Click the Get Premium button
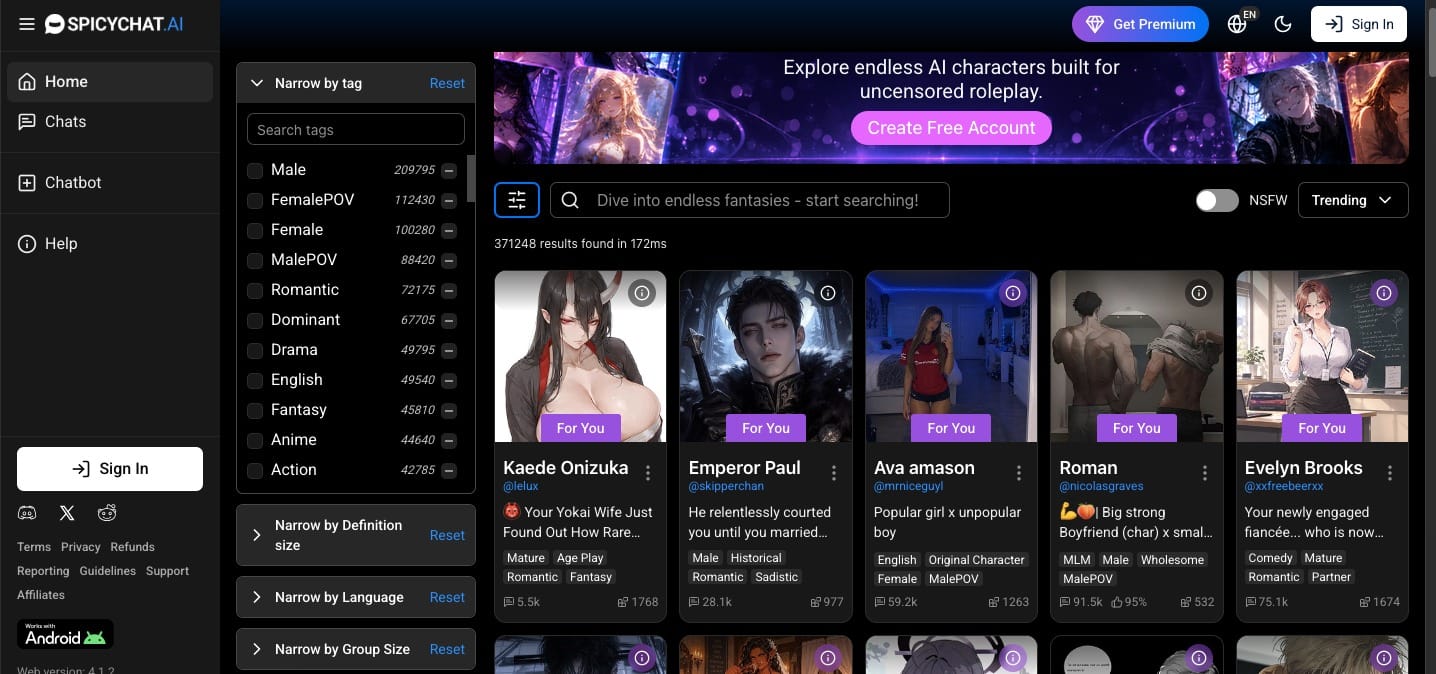1436x674 pixels. pyautogui.click(x=1140, y=24)
